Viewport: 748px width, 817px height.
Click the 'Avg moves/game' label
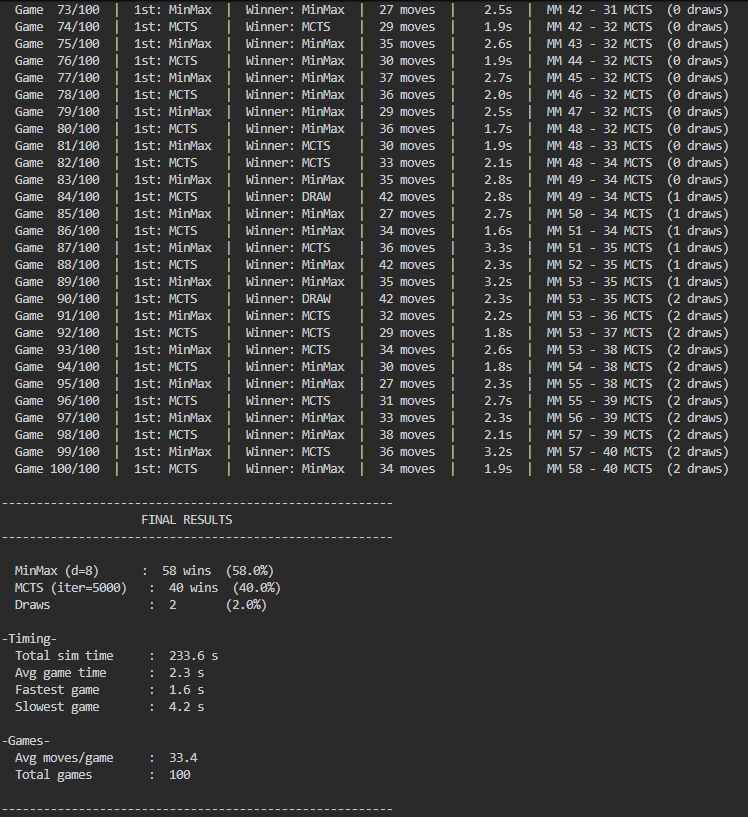coord(64,758)
